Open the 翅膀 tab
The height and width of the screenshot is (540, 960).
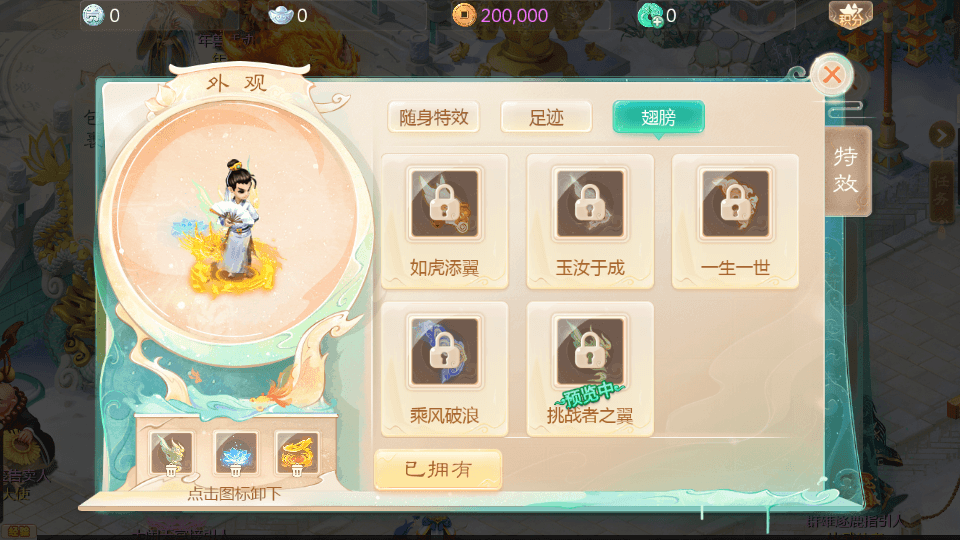[x=659, y=117]
